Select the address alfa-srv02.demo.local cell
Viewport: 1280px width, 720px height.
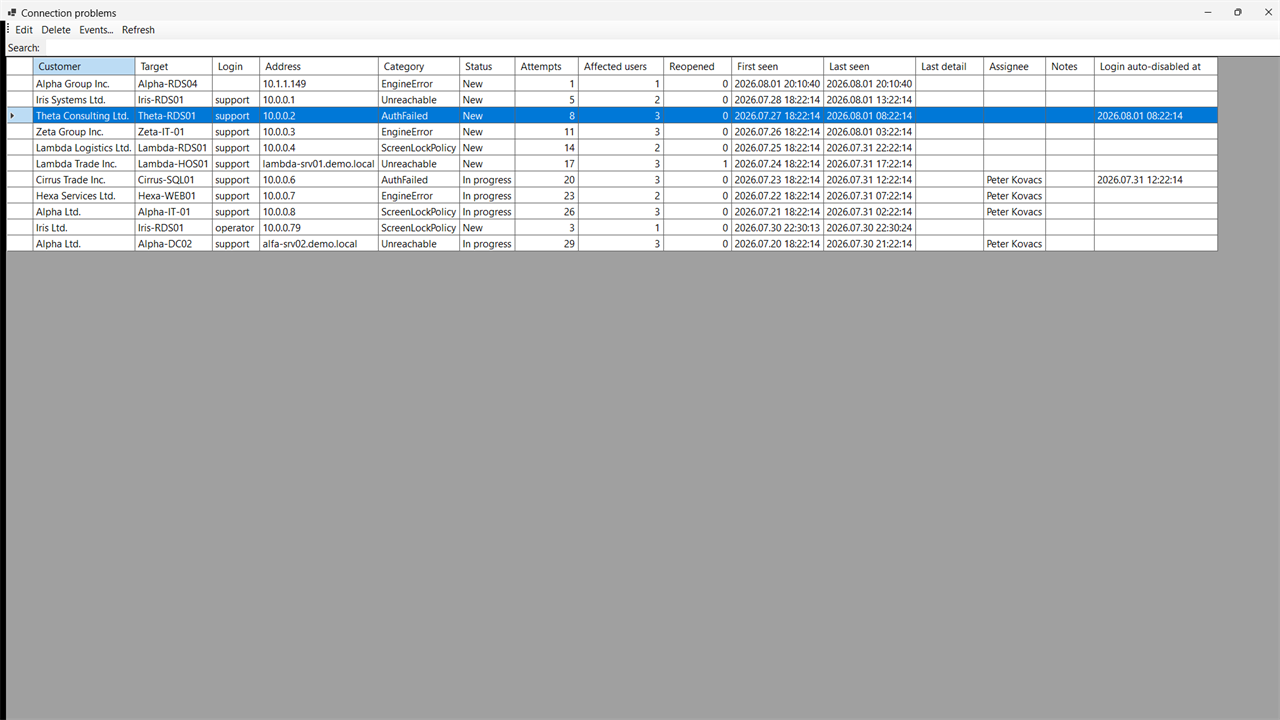tap(319, 244)
